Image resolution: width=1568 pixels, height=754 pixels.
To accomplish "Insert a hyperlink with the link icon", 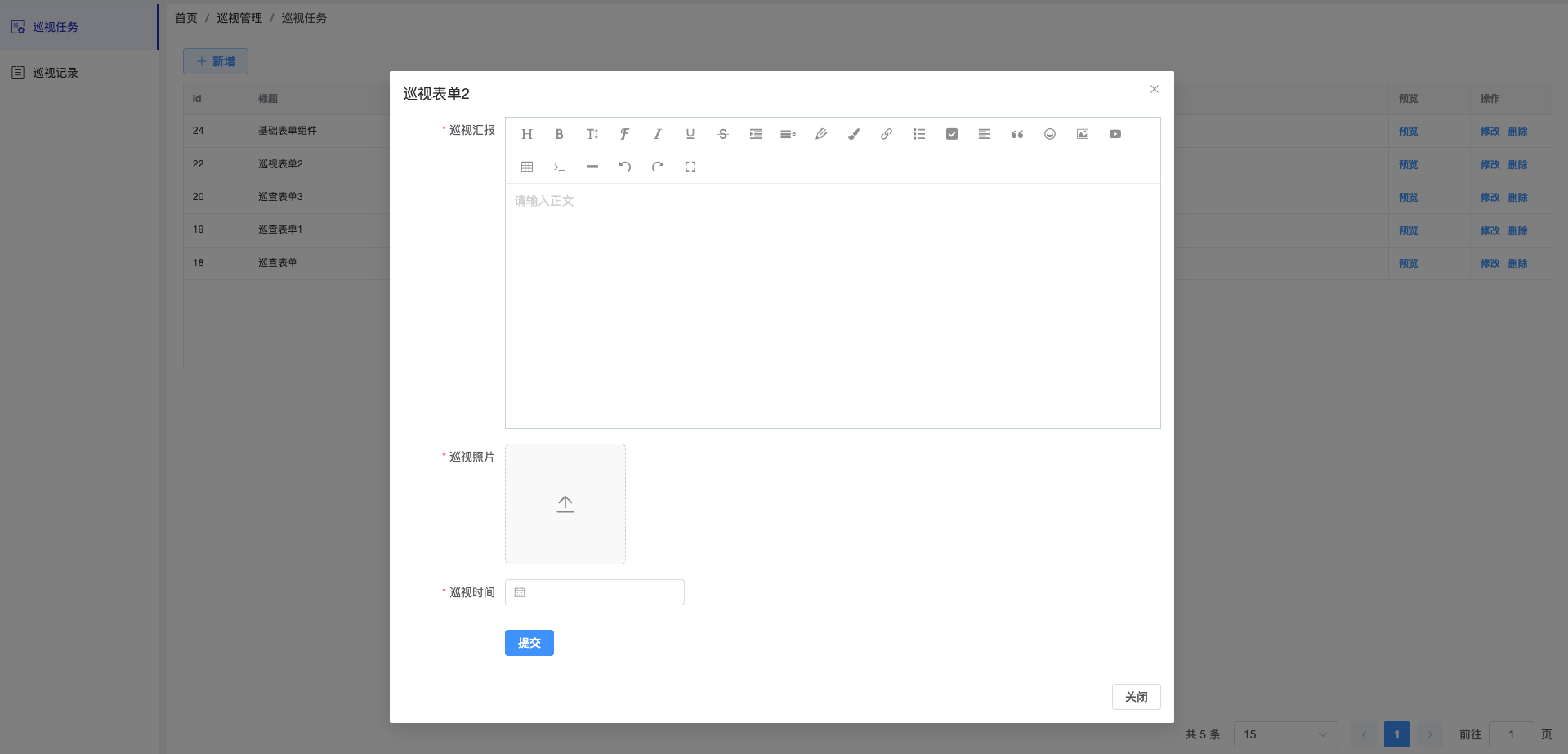I will point(886,134).
